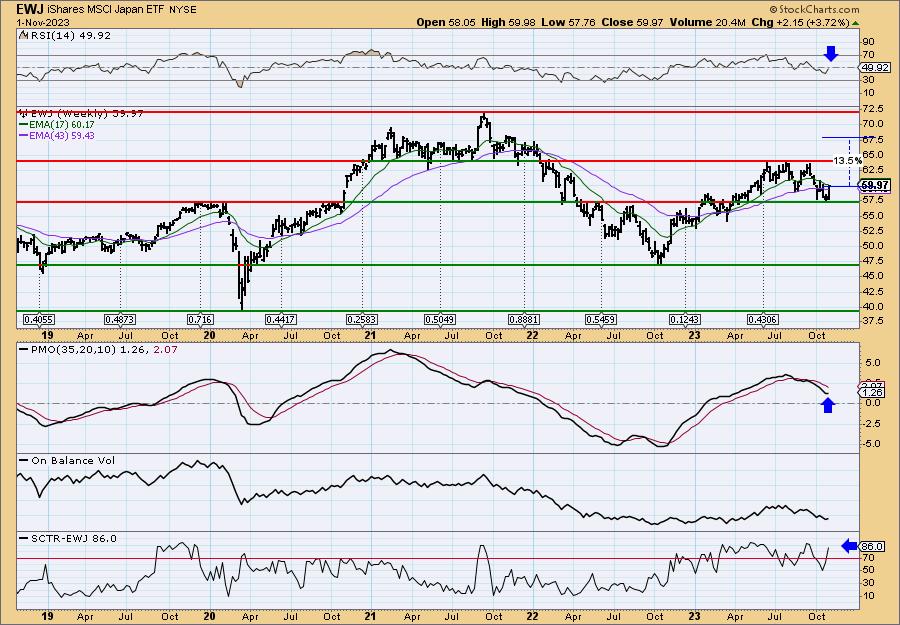Click the SCTR-EWJ 86.0 legend text
Image resolution: width=900 pixels, height=625 pixels.
(x=73, y=538)
